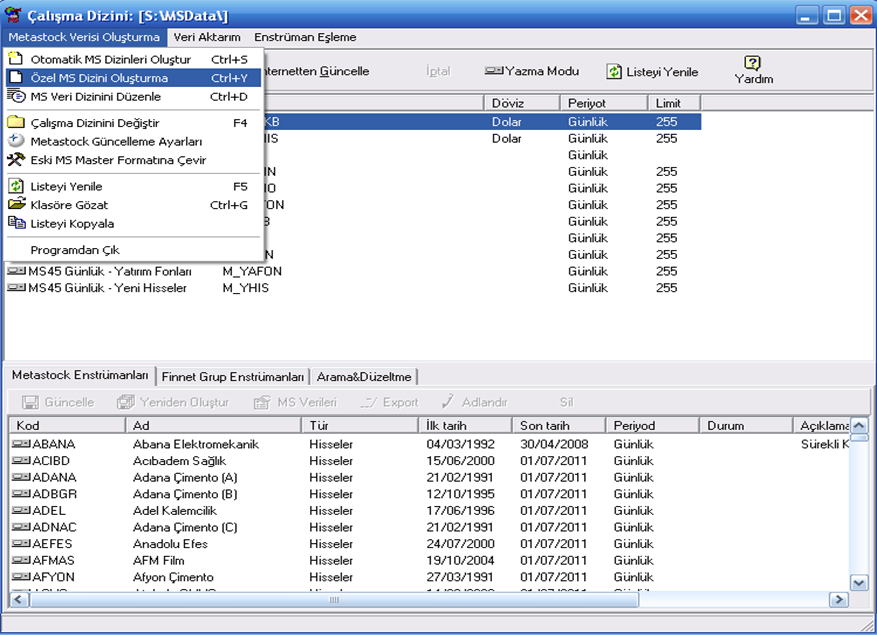Open the Enstrüman Eşleme menu
Image resolution: width=877 pixels, height=635 pixels.
click(x=305, y=37)
